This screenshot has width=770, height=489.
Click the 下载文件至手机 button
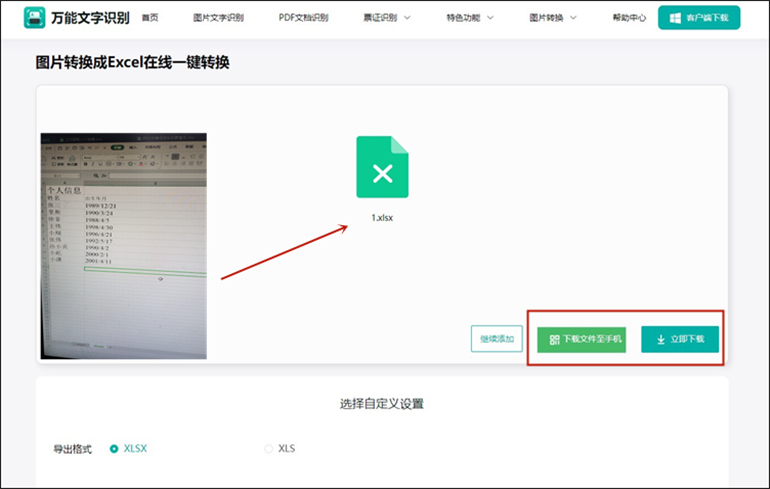581,339
